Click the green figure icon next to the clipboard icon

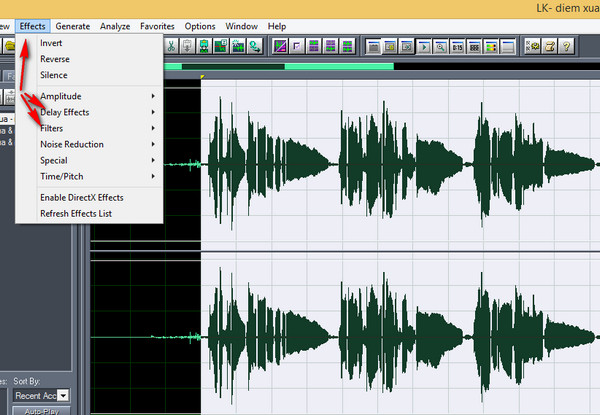coord(204,46)
